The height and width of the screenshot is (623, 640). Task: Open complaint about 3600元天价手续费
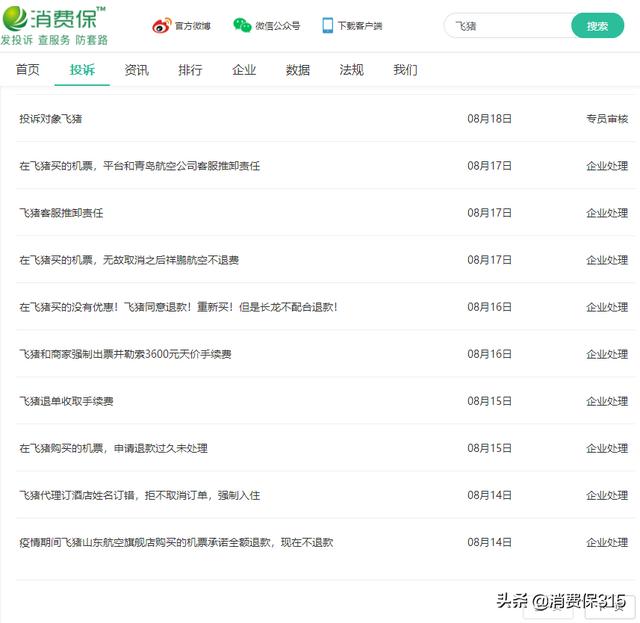125,354
